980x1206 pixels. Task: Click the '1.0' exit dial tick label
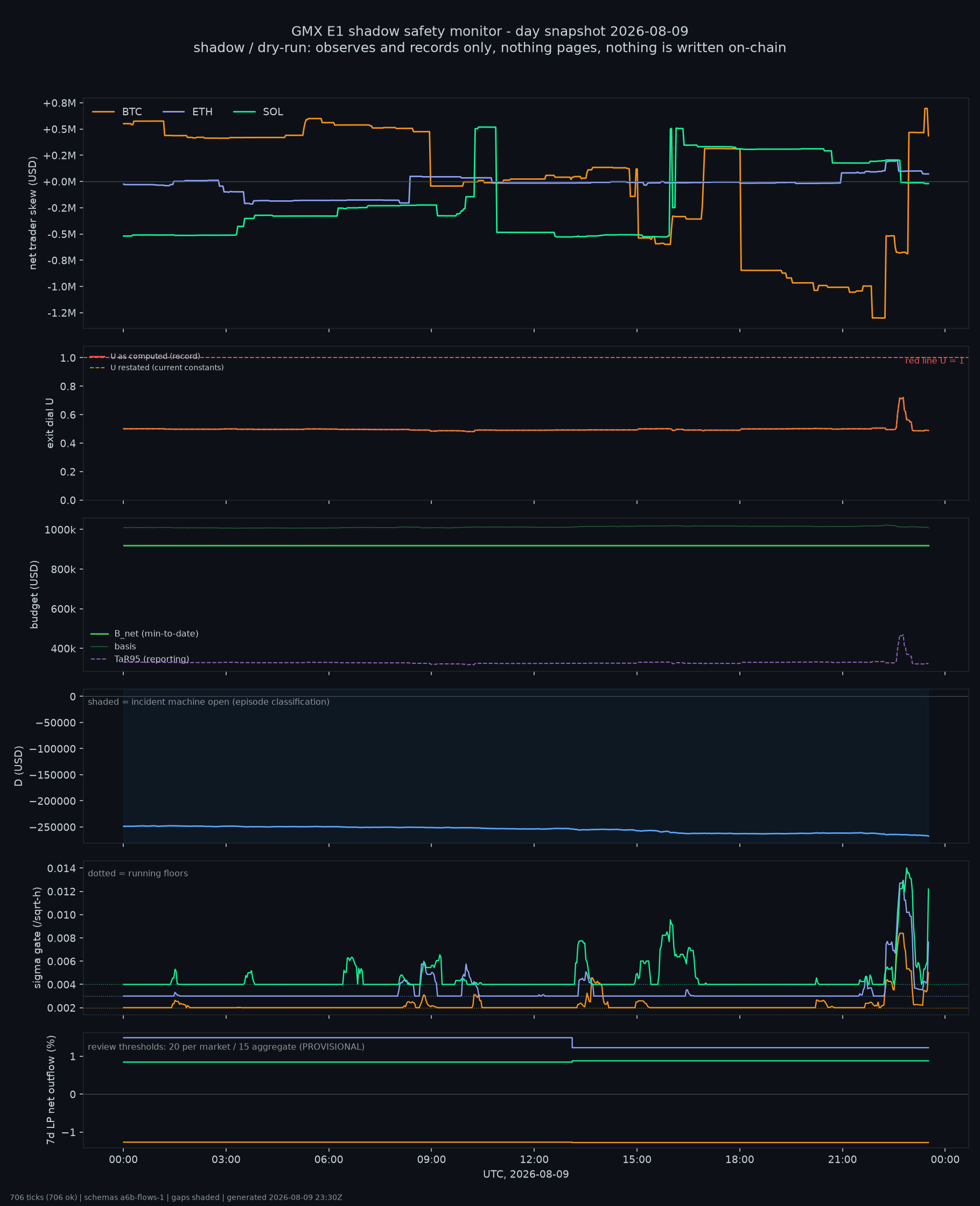coord(68,358)
